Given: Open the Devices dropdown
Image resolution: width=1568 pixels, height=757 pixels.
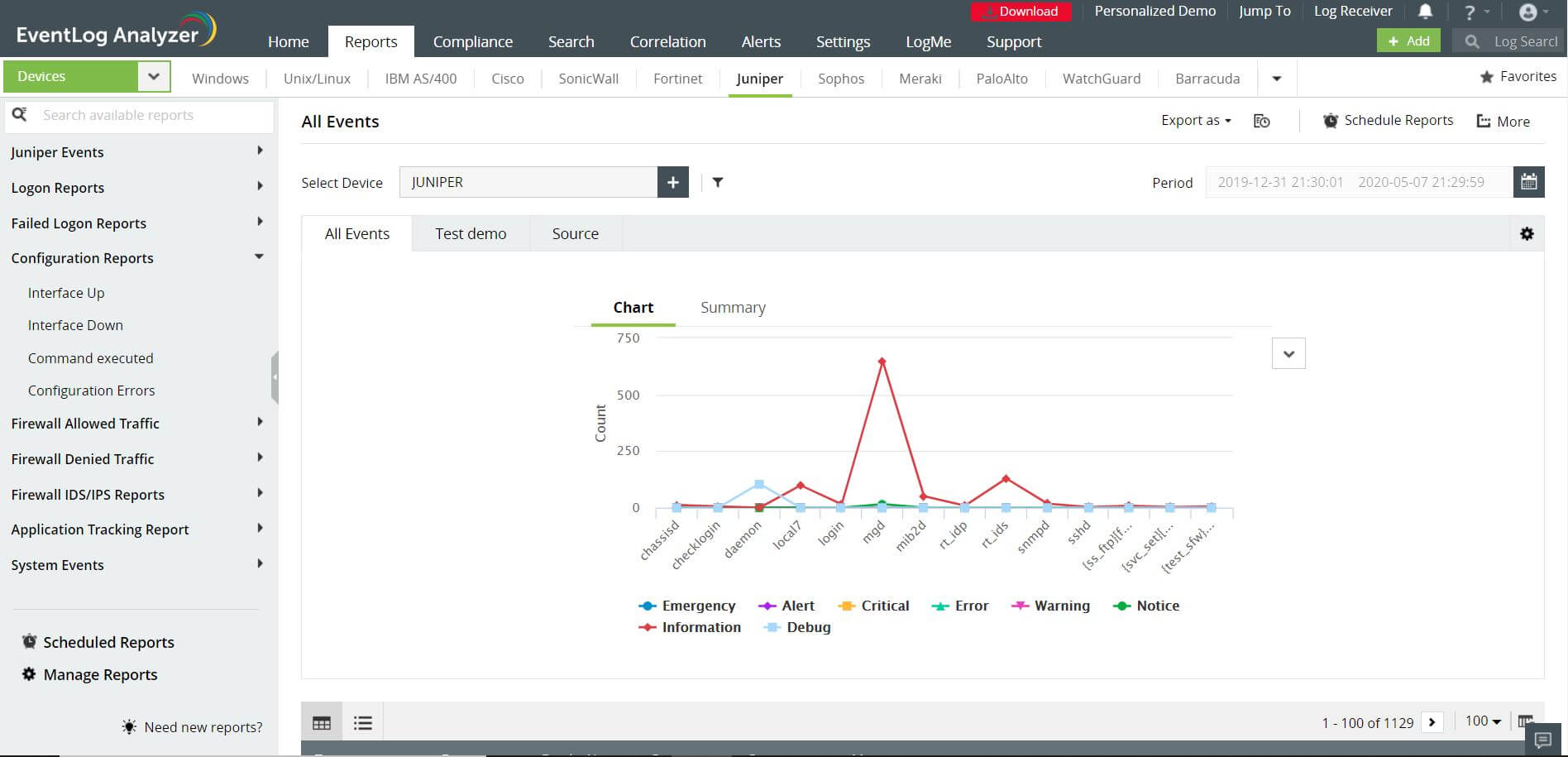Looking at the screenshot, I should (87, 76).
